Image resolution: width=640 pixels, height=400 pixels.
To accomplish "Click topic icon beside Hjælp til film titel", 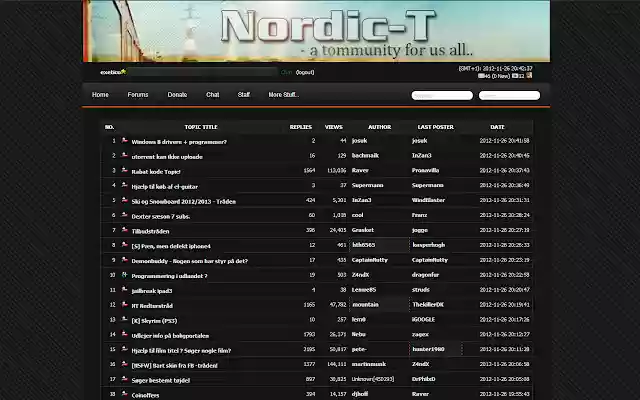I will [x=124, y=349].
